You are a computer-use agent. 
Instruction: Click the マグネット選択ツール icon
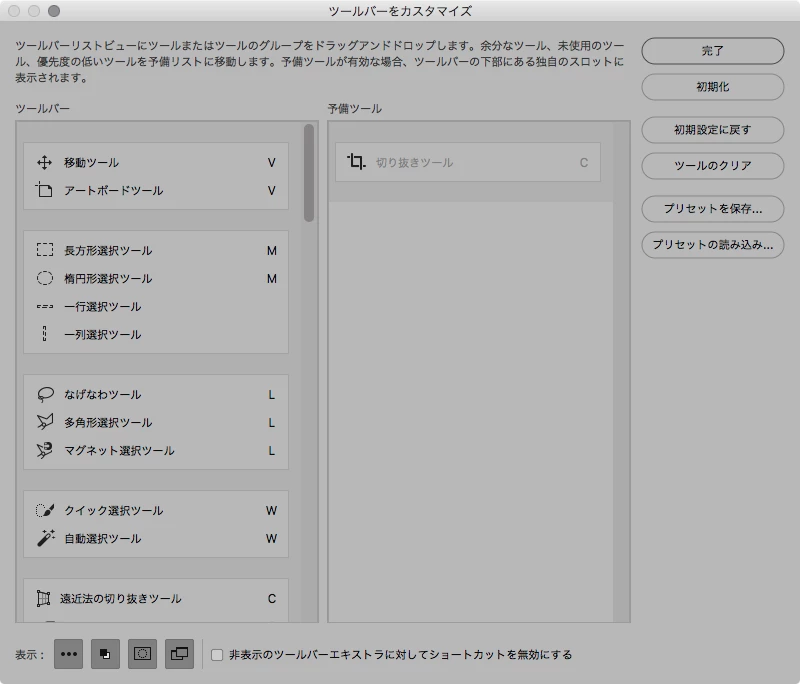45,450
